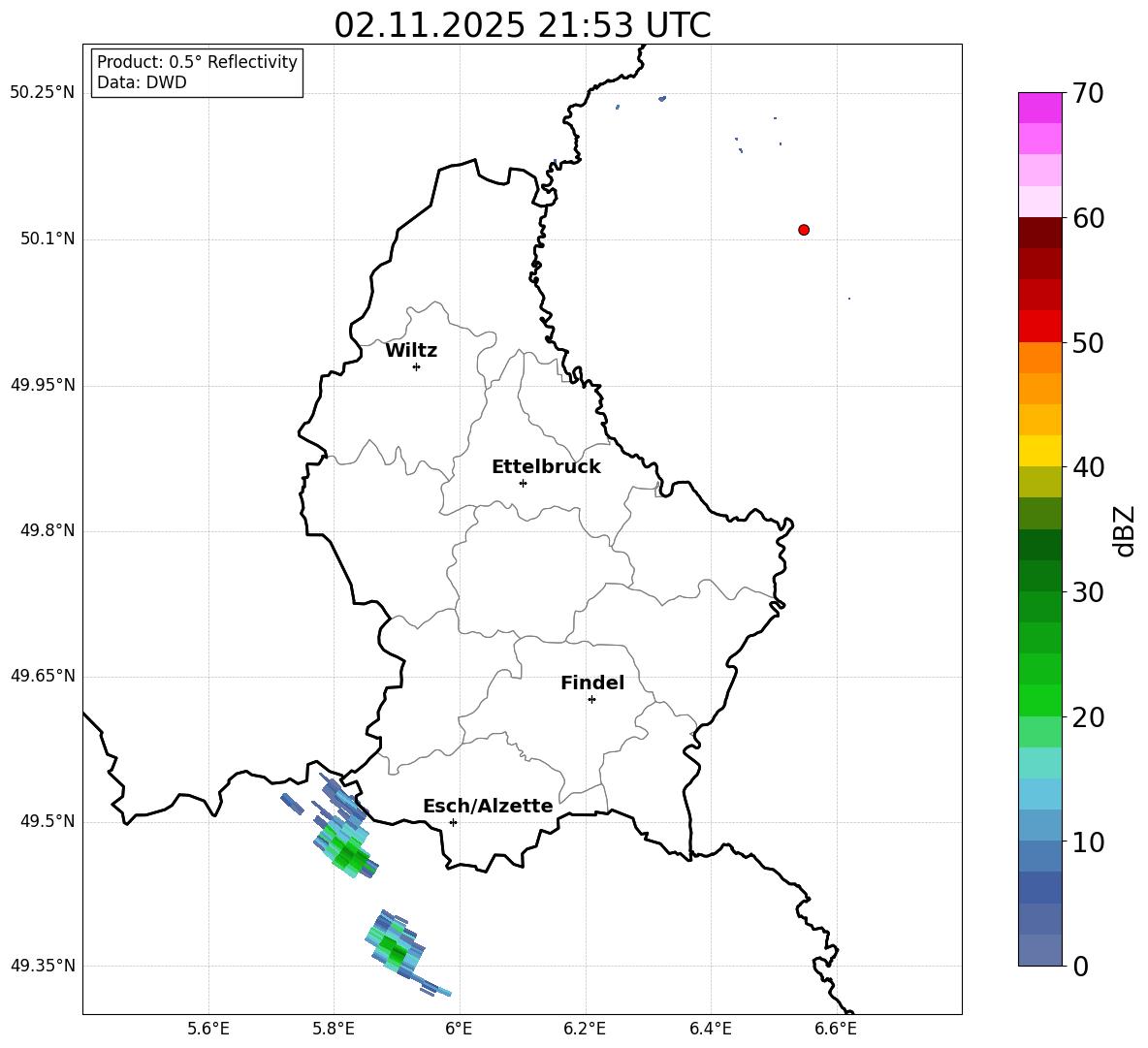Click longitude label 6.6°E
This screenshot has width=1148, height=1048.
click(x=836, y=1029)
